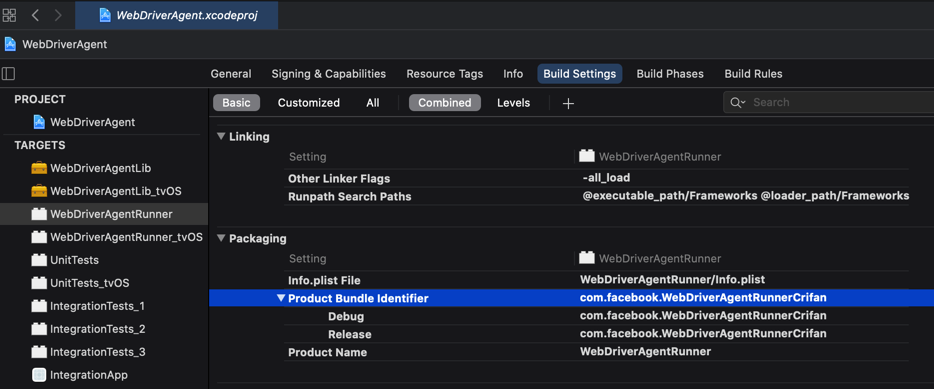
Task: Switch to the Info tab
Action: pyautogui.click(x=513, y=74)
